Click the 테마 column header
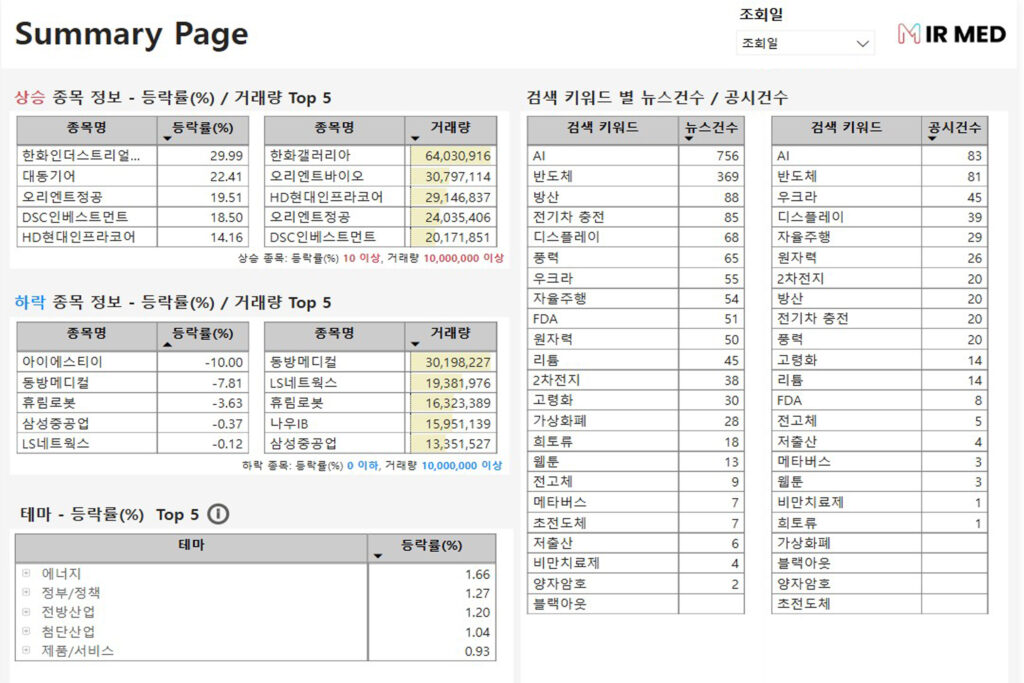Viewport: 1024px width, 683px height. click(191, 547)
